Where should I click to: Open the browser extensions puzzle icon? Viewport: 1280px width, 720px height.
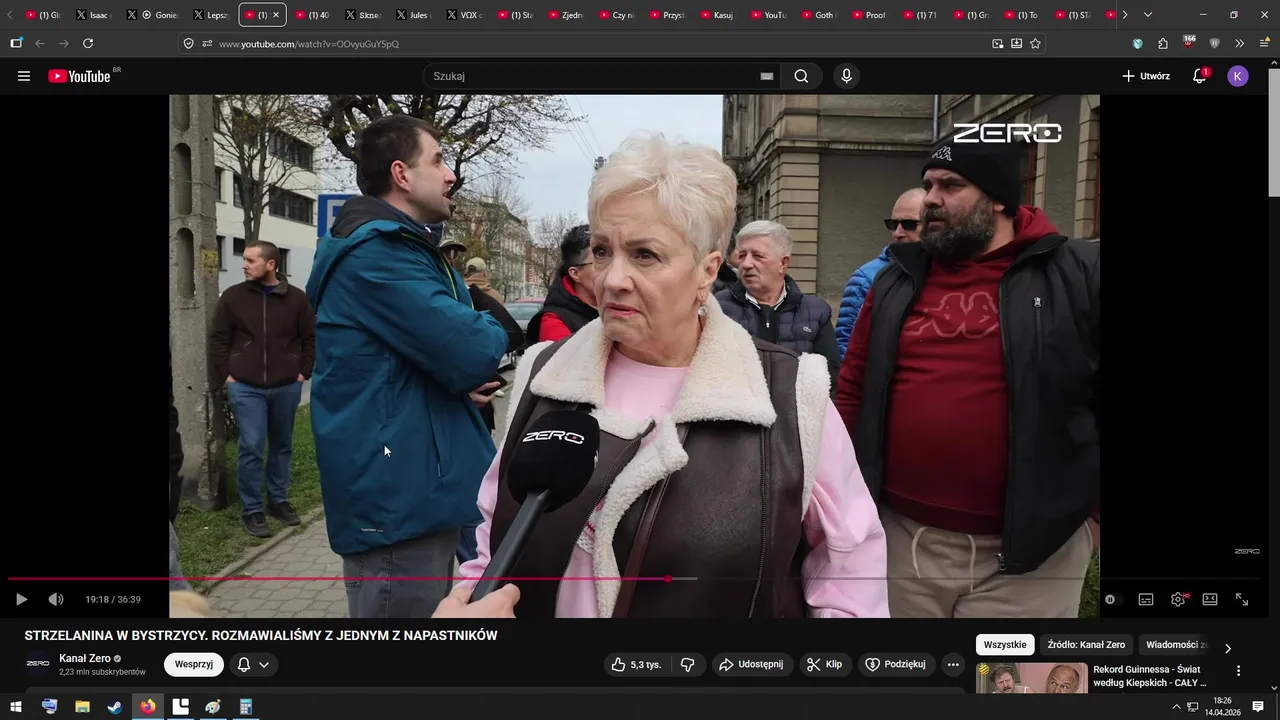coord(1163,43)
